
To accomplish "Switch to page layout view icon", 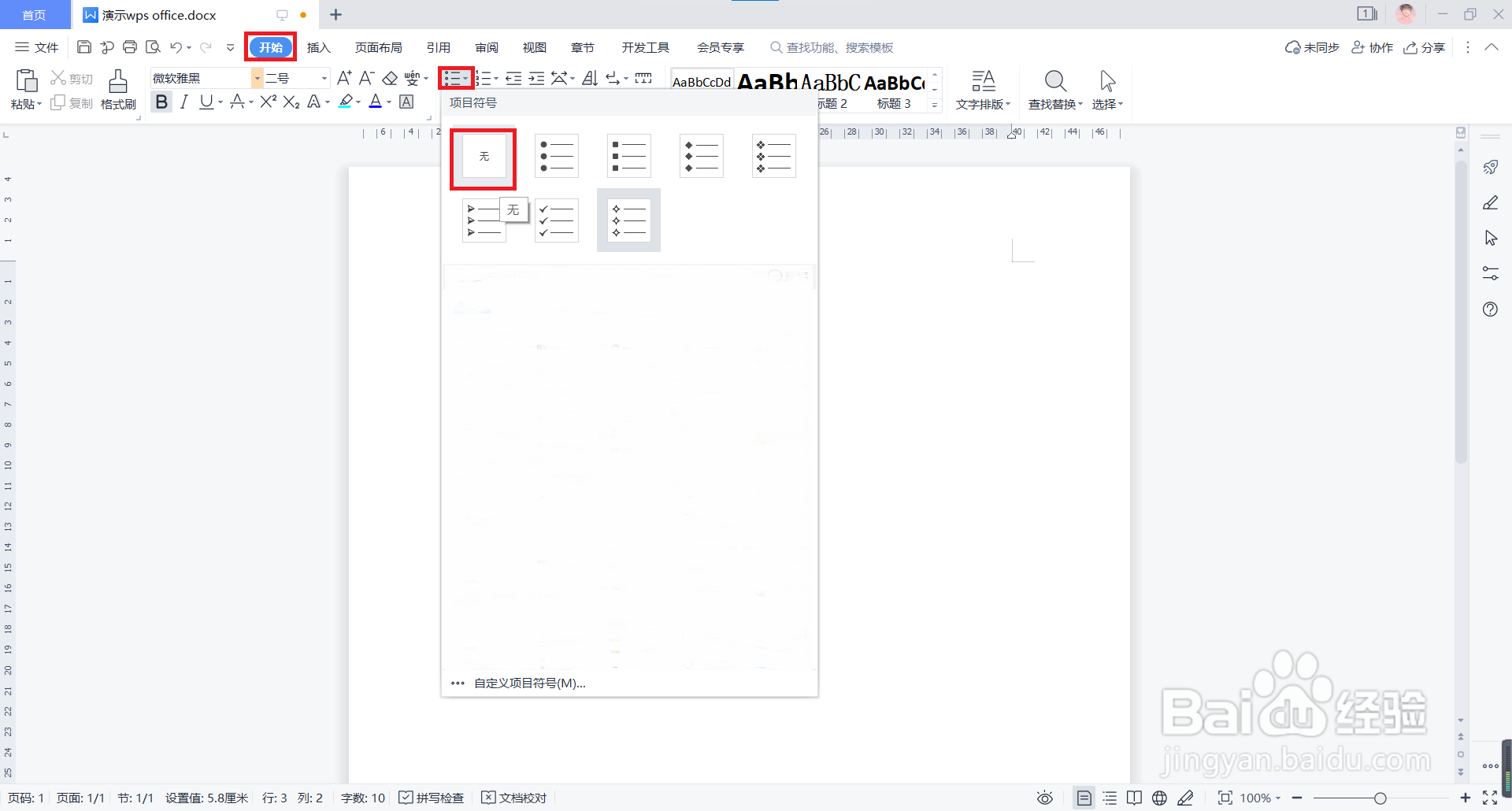I will (1084, 798).
